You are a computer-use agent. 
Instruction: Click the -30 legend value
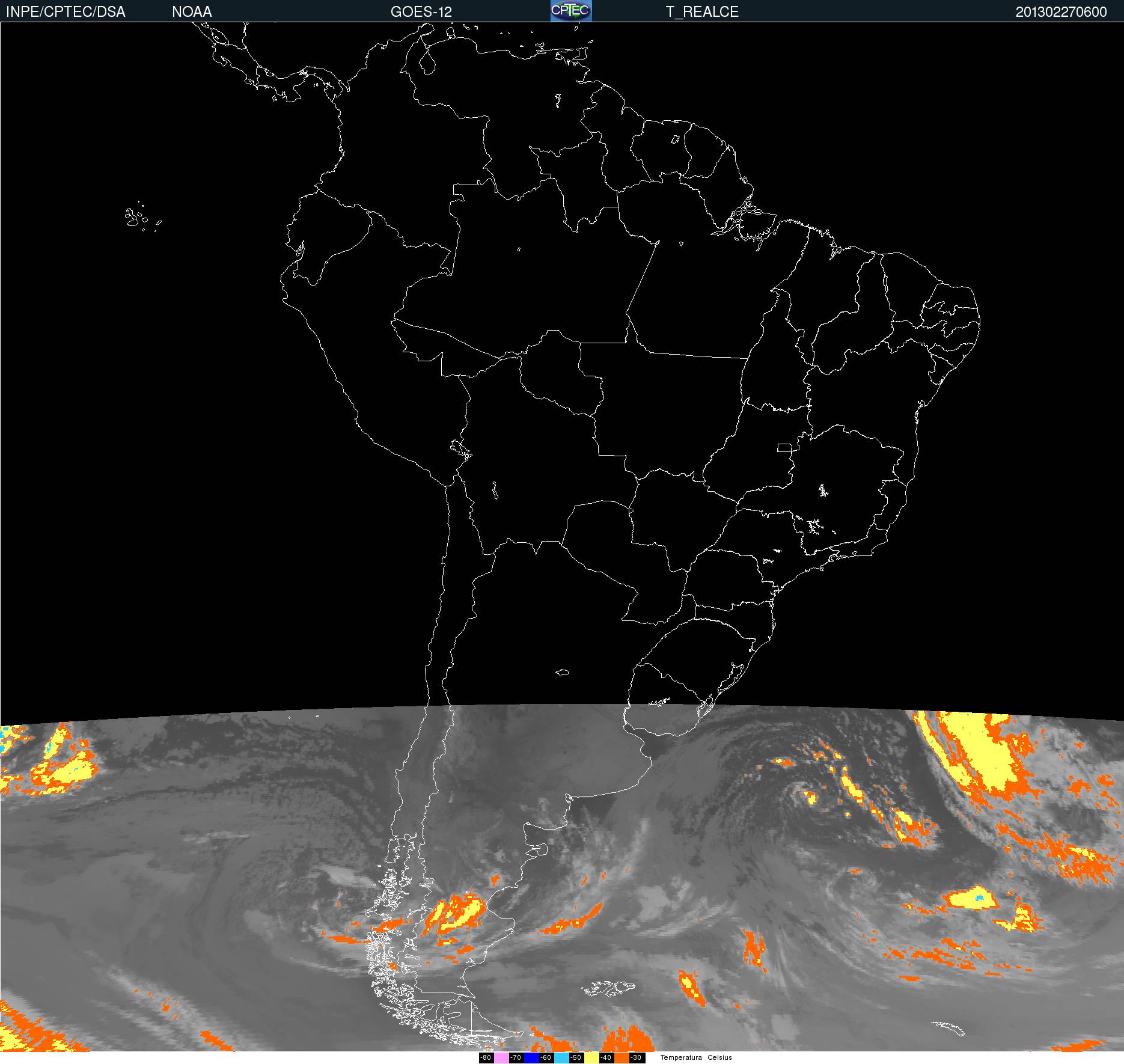point(636,1057)
